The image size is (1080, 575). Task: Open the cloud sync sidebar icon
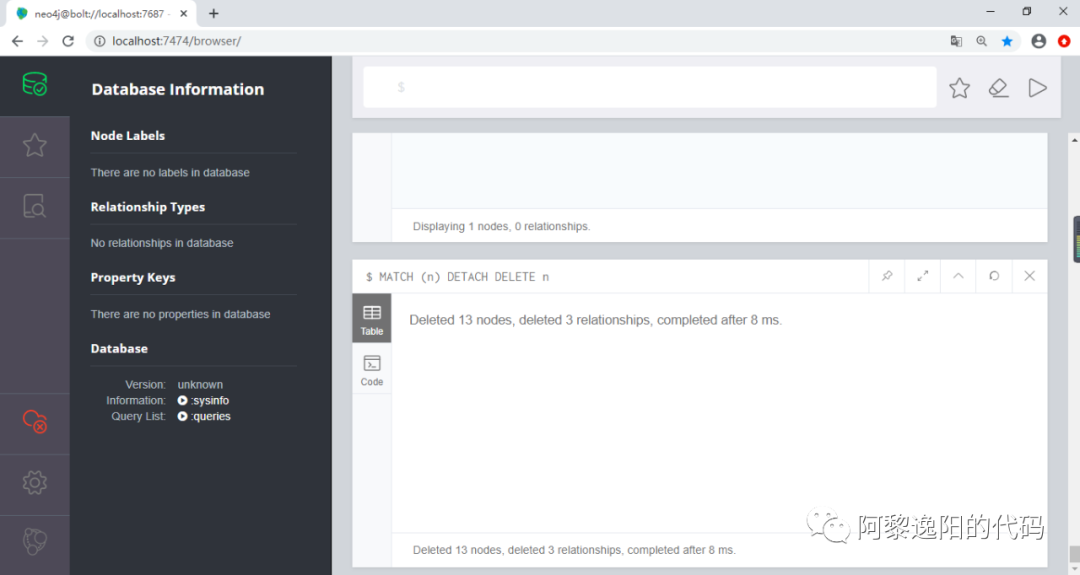34,421
